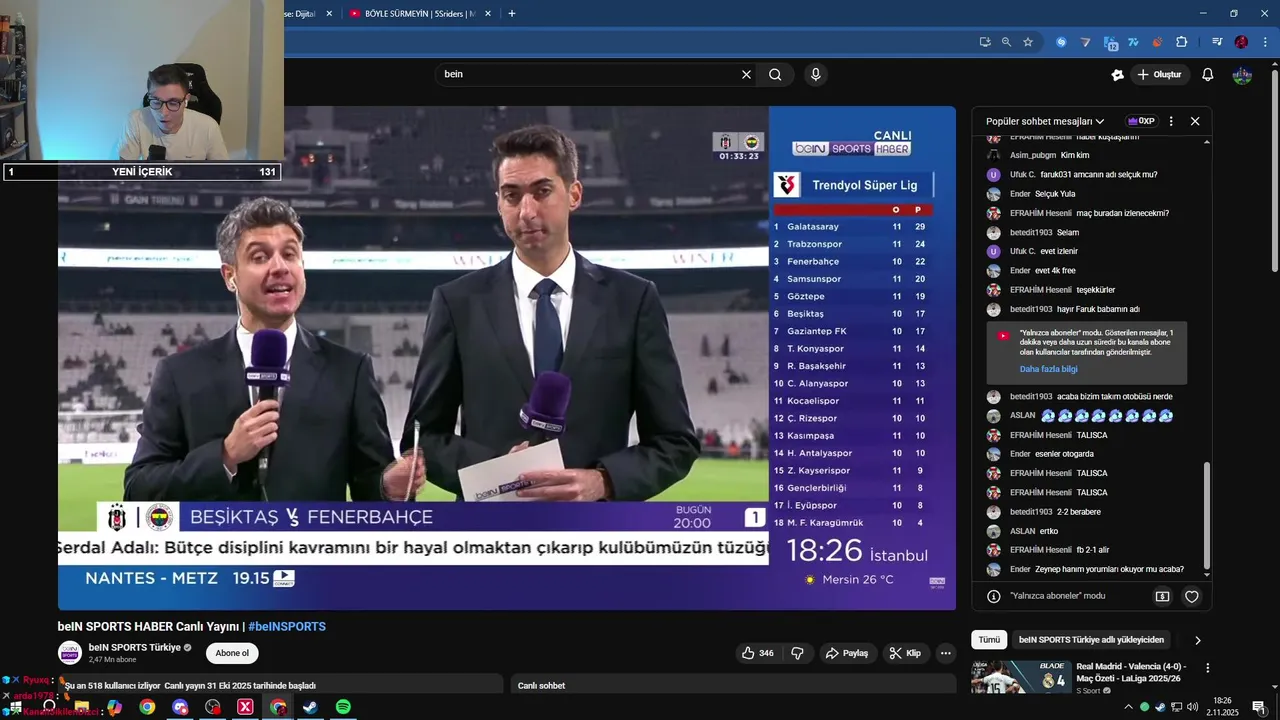Open the Chrome extensions puzzle icon
The image size is (1280, 720).
coord(1181,42)
